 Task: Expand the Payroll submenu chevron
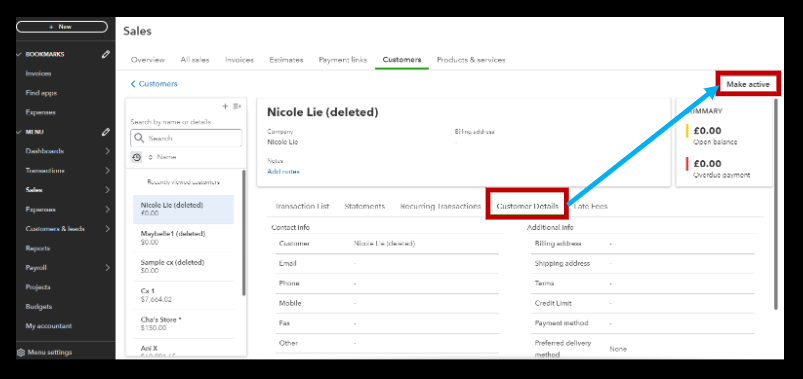[x=108, y=267]
